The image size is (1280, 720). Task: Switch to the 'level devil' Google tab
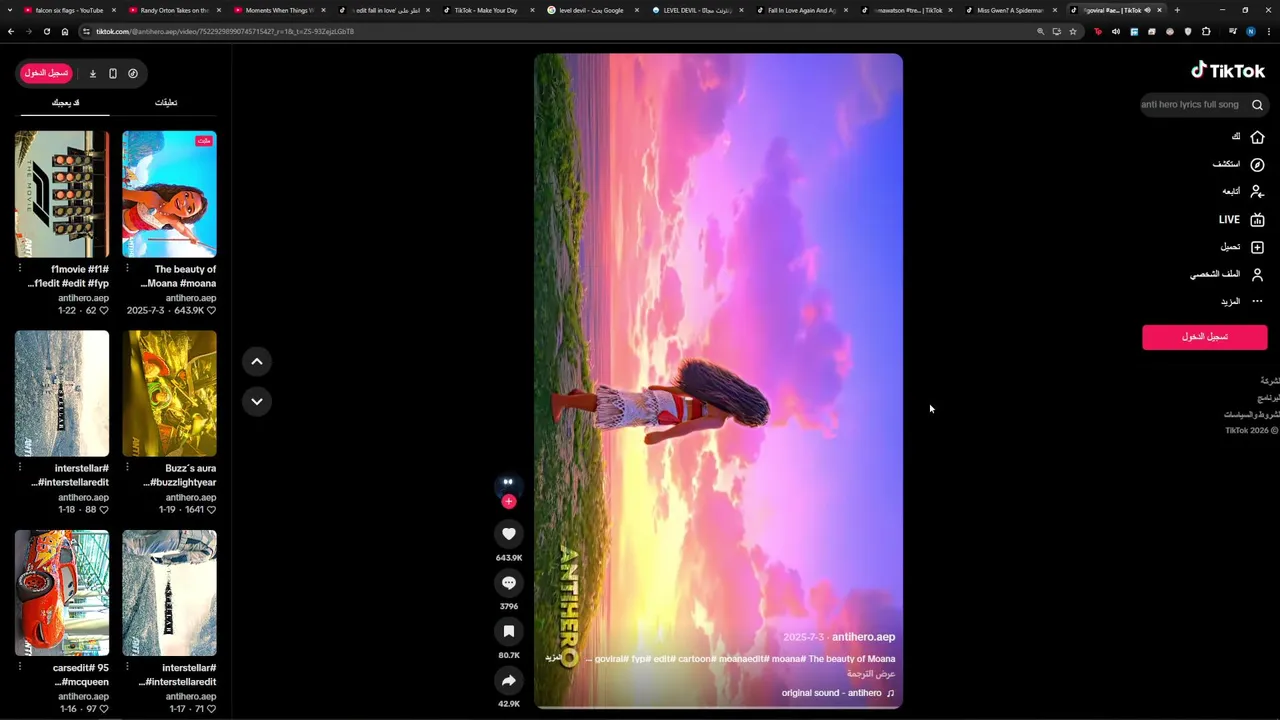pos(591,10)
